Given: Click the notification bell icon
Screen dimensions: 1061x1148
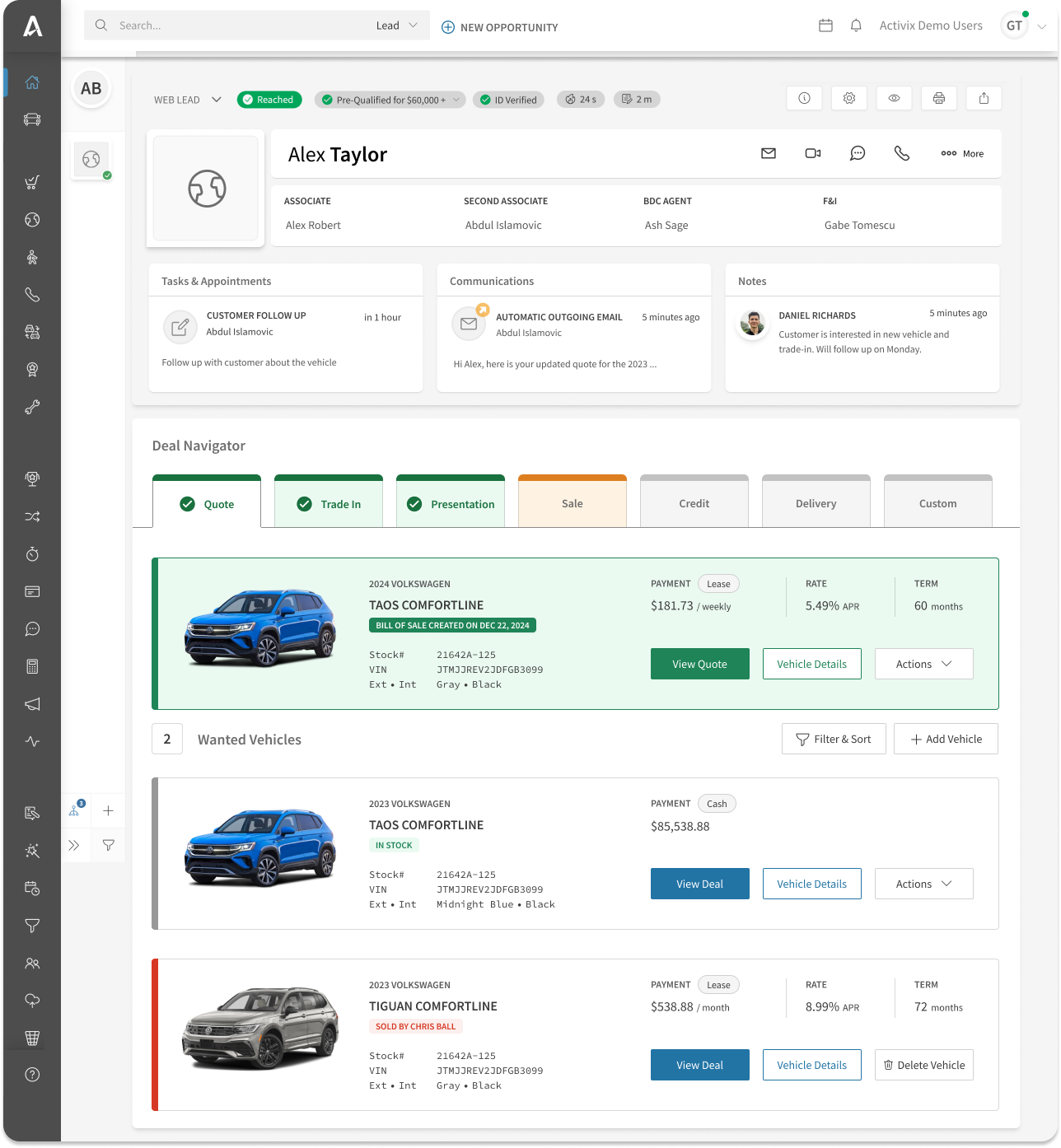Looking at the screenshot, I should pyautogui.click(x=856, y=26).
